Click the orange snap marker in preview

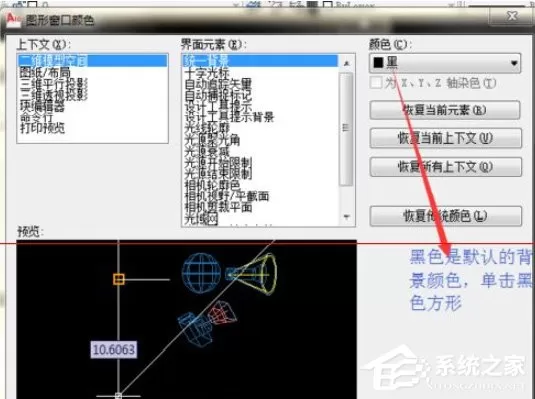point(118,279)
